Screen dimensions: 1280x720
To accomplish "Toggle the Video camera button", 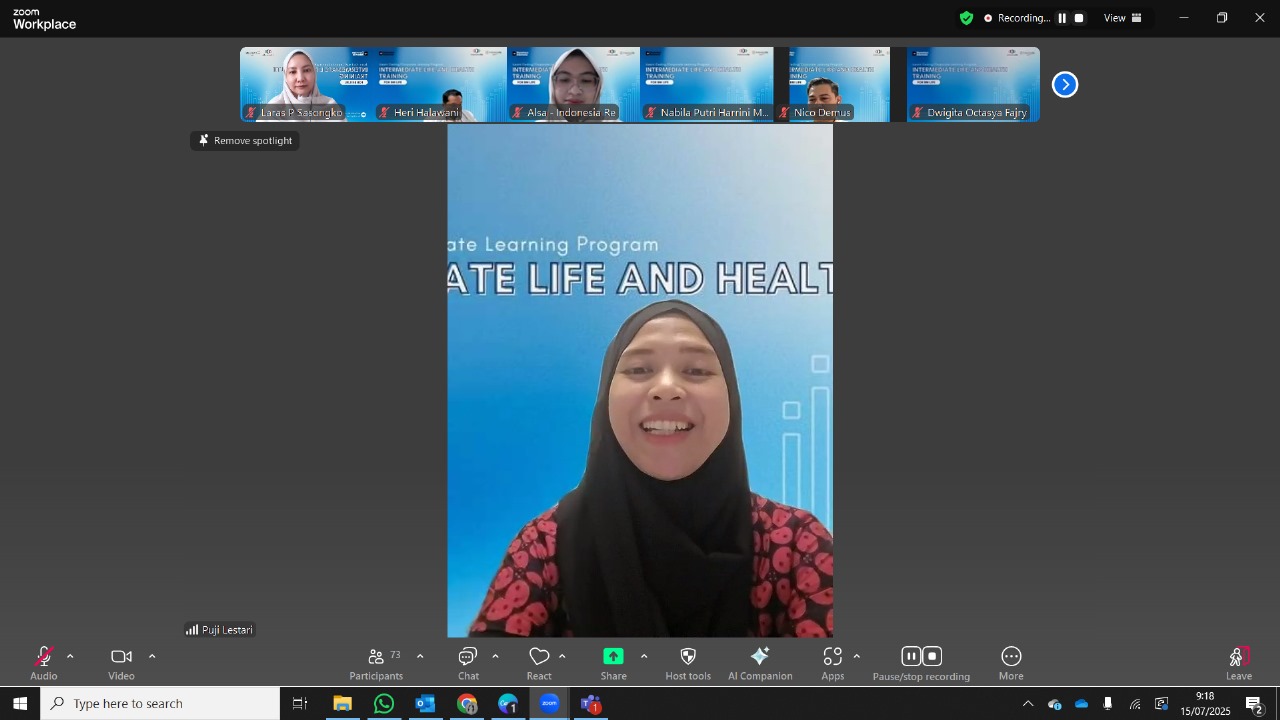I will coord(121,657).
